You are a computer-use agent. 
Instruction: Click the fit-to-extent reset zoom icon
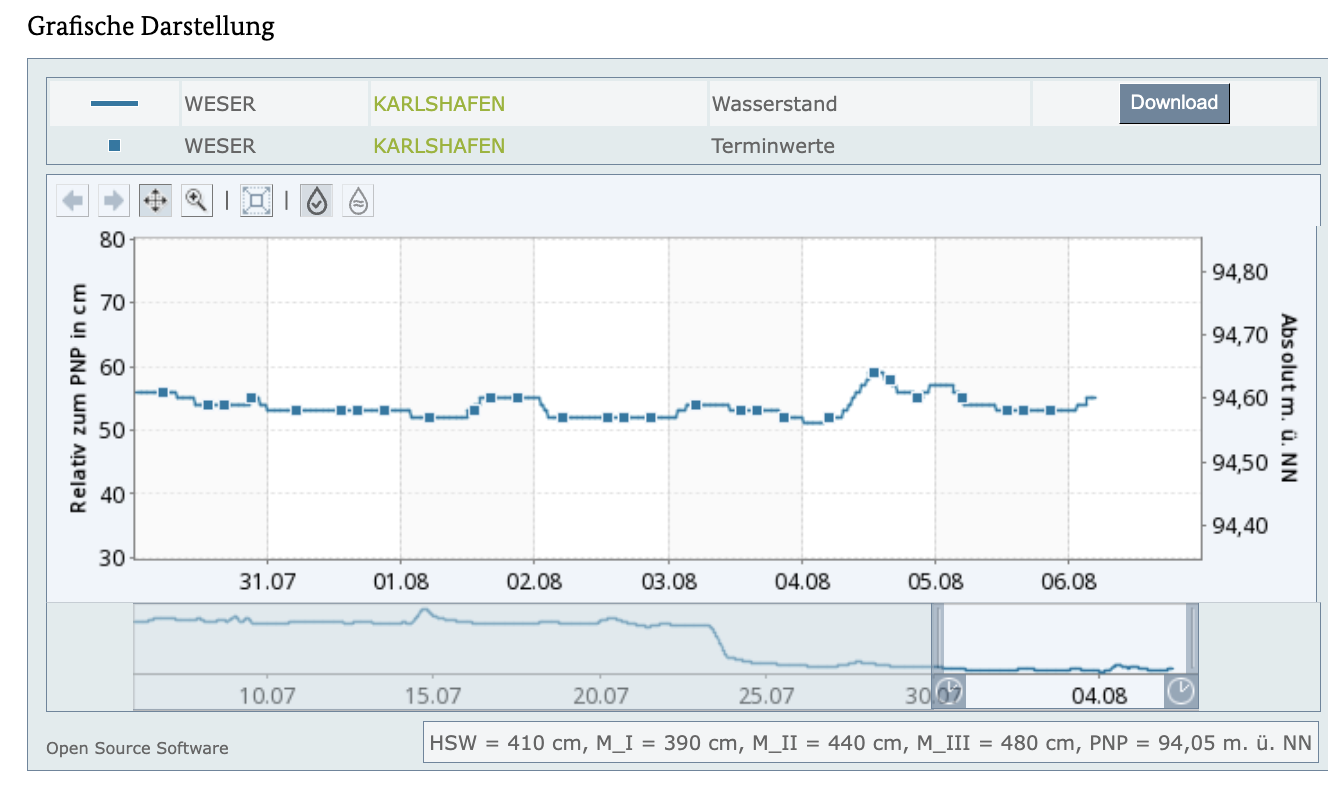coord(256,201)
